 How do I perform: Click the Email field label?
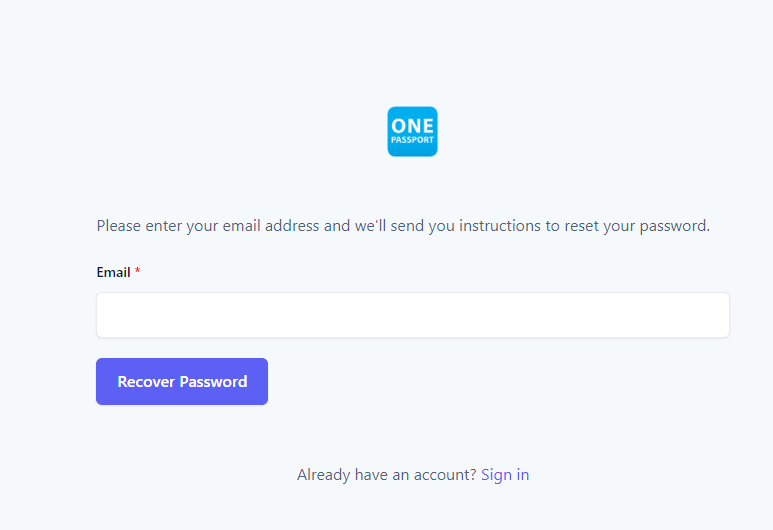113,272
